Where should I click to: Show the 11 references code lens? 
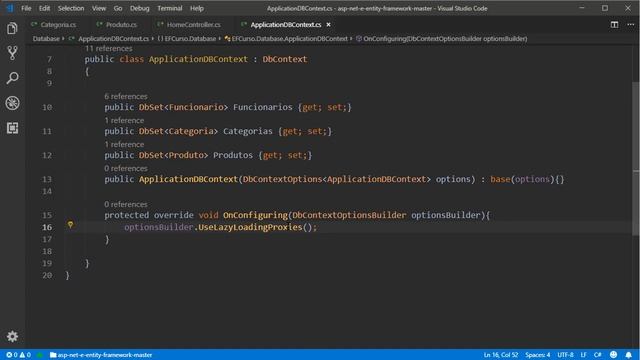tap(109, 49)
